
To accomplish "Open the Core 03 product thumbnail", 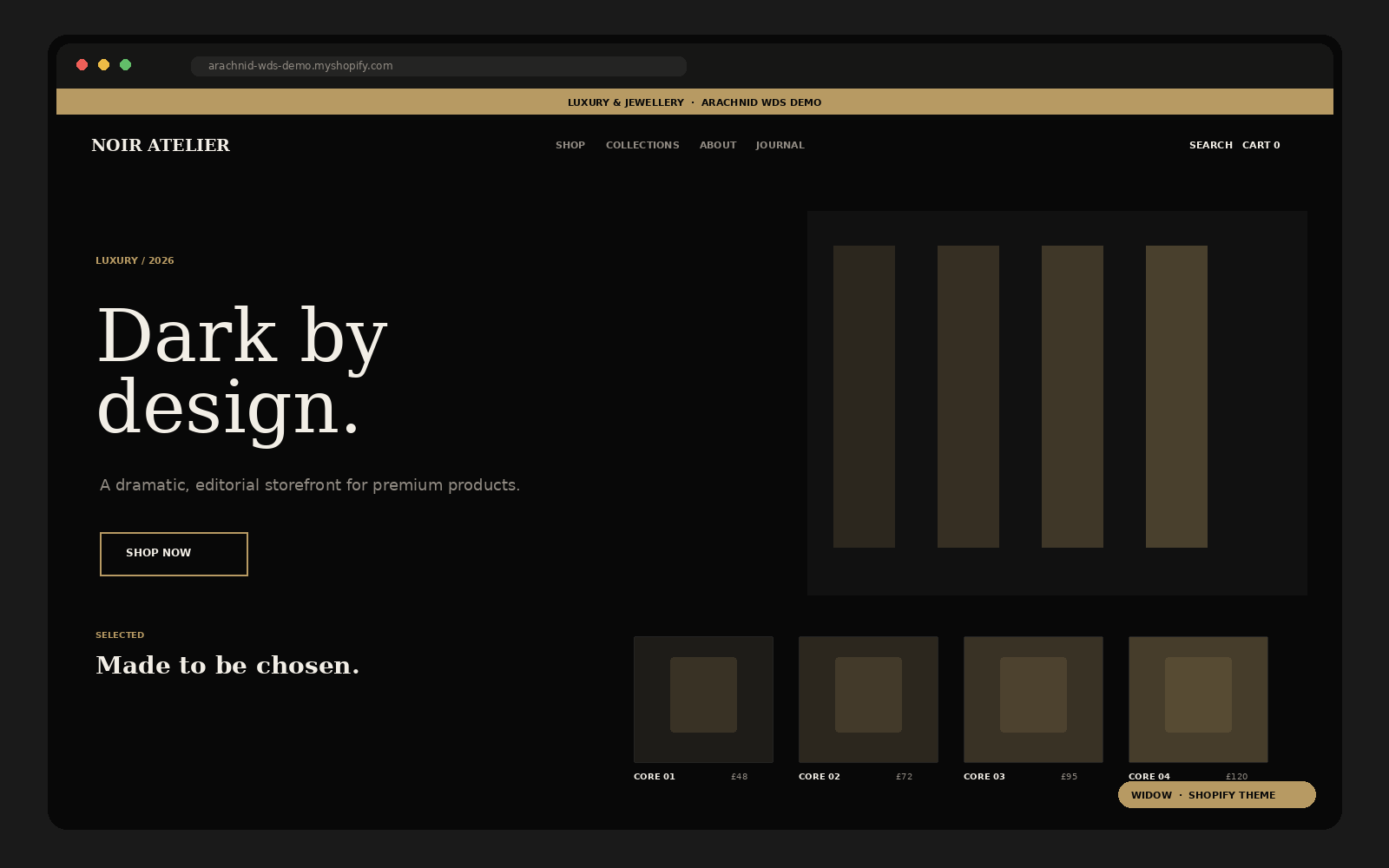I will (x=1033, y=700).
